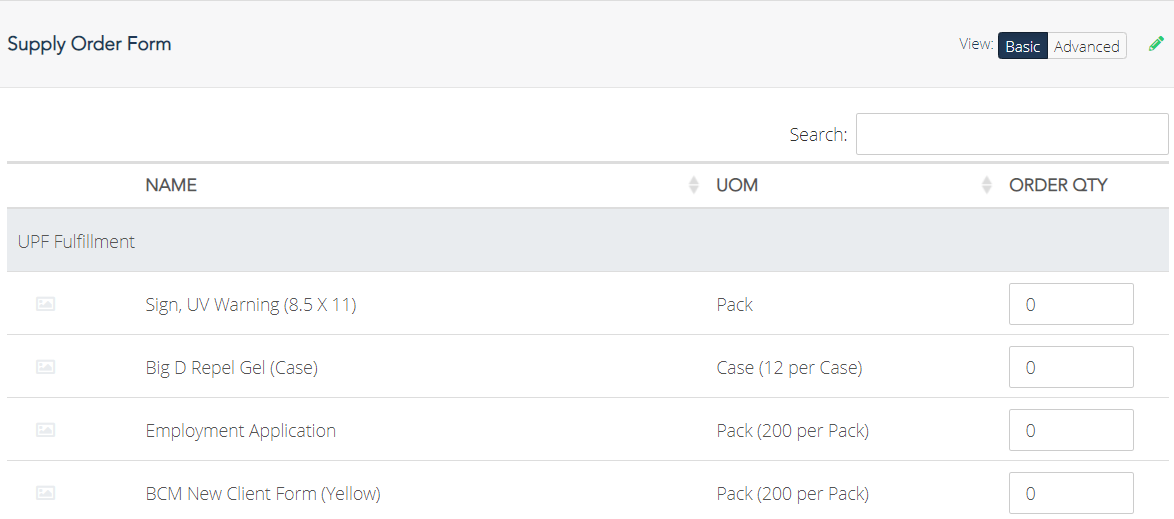Click the green pencil edit icon
The height and width of the screenshot is (519, 1174).
(1156, 44)
